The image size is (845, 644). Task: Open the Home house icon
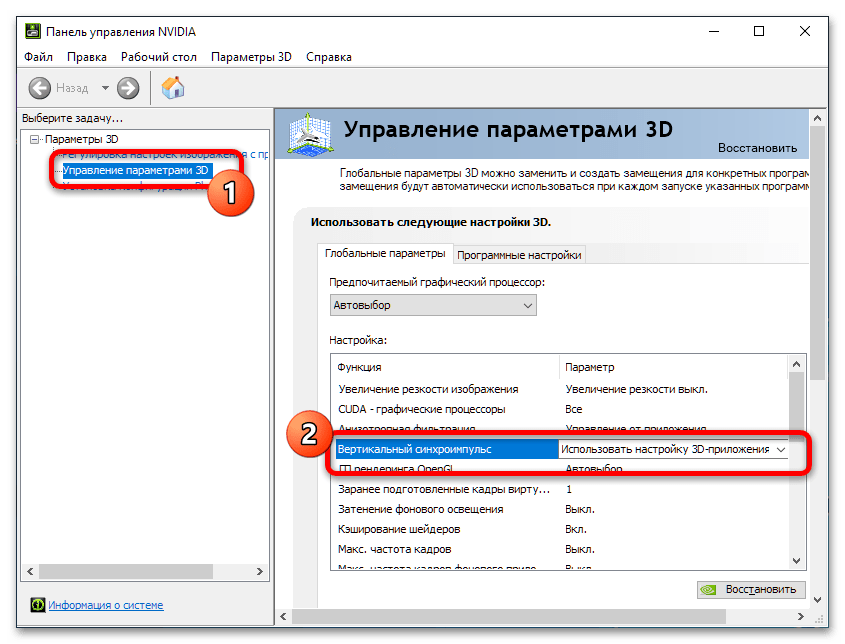(x=173, y=88)
